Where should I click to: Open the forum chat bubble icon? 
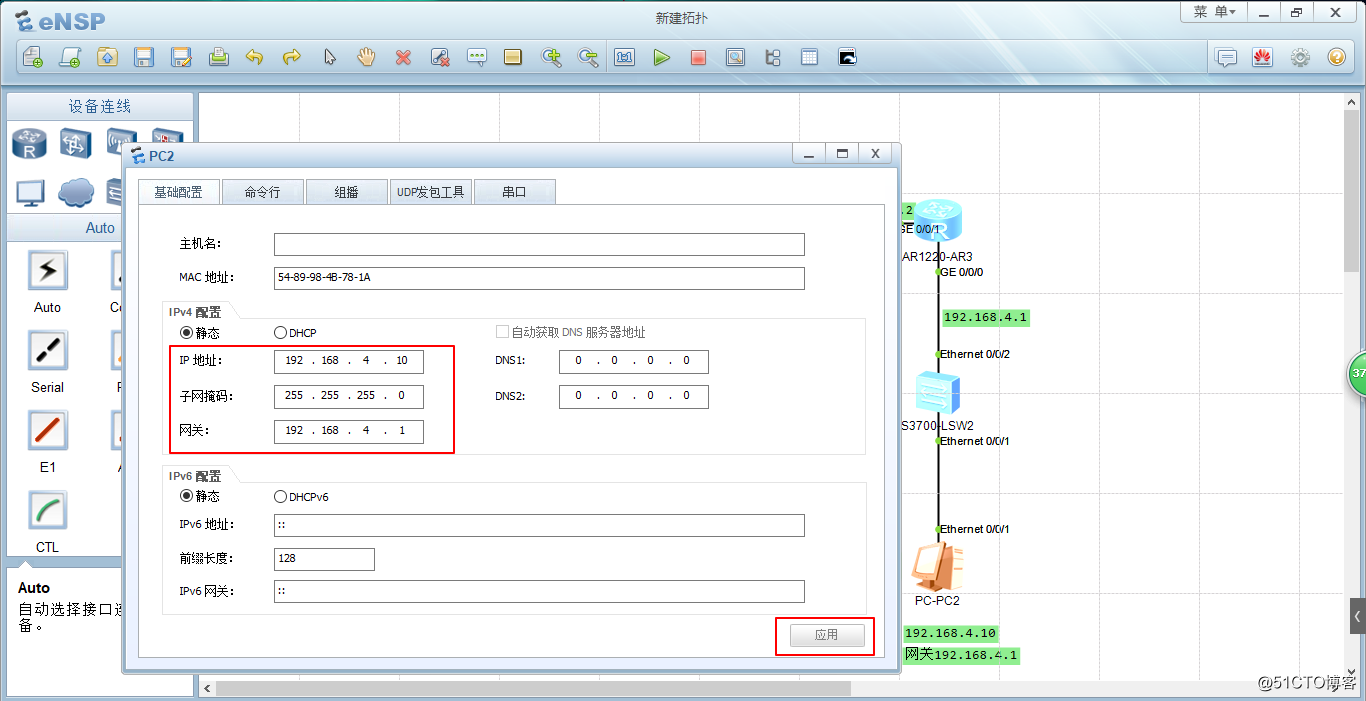(x=1226, y=57)
